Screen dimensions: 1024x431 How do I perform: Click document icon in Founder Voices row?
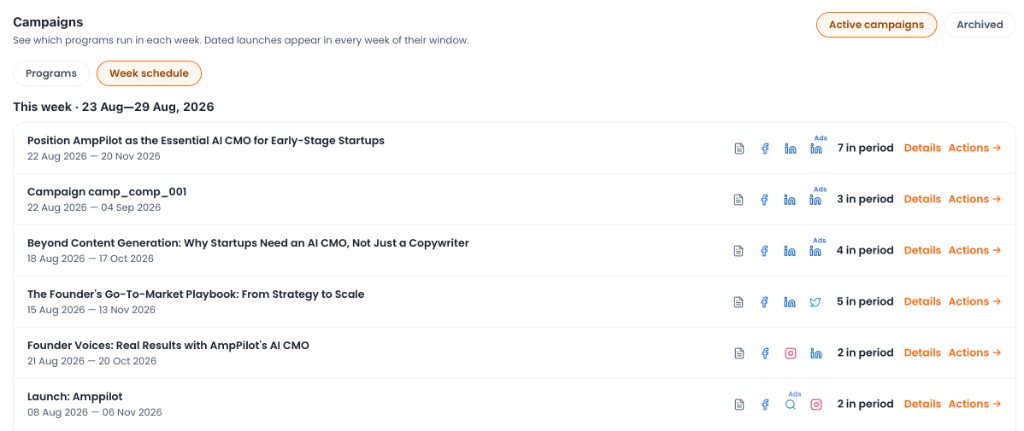coord(739,353)
